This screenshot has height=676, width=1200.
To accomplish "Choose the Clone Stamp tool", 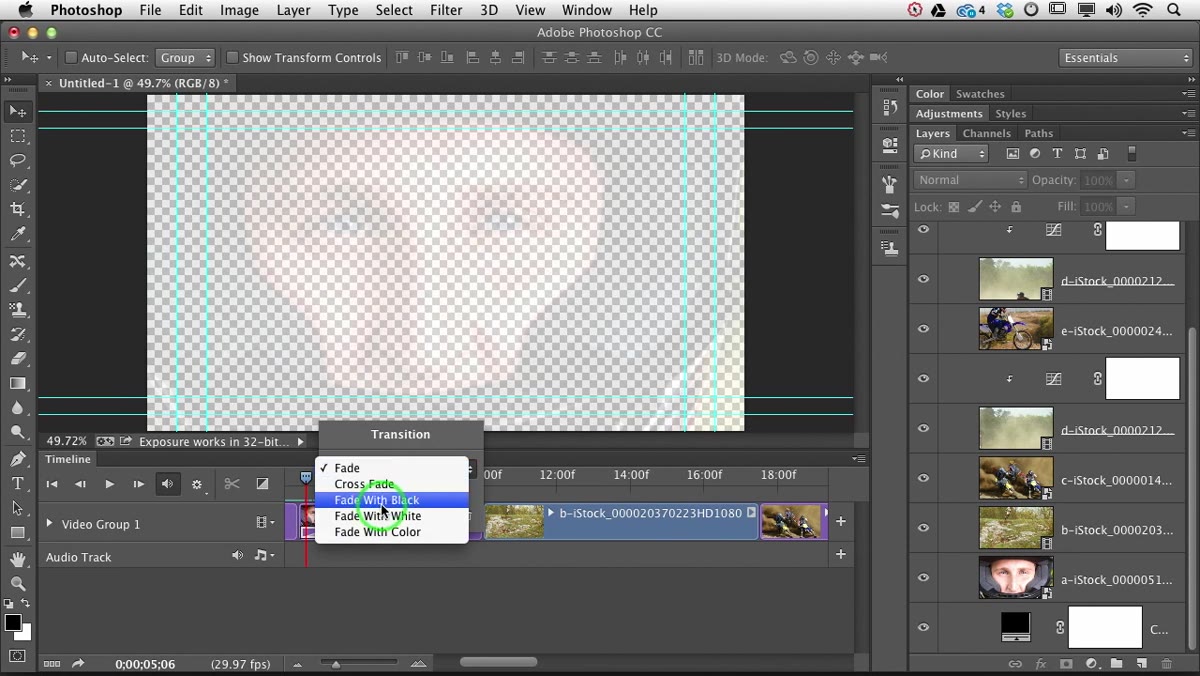I will pyautogui.click(x=18, y=310).
